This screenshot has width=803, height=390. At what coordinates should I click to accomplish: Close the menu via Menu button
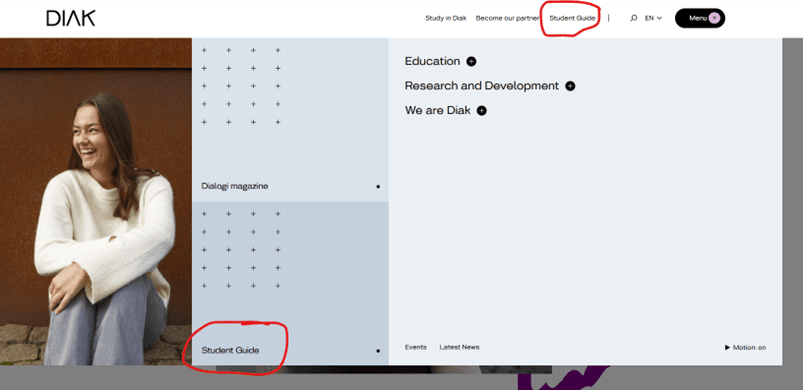[700, 18]
